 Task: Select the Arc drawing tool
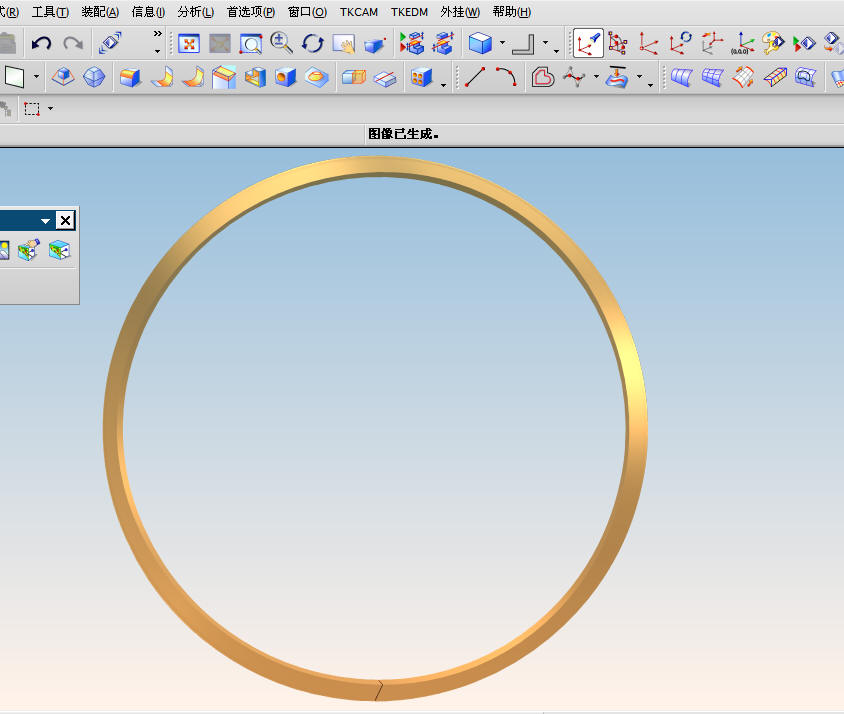pos(507,77)
